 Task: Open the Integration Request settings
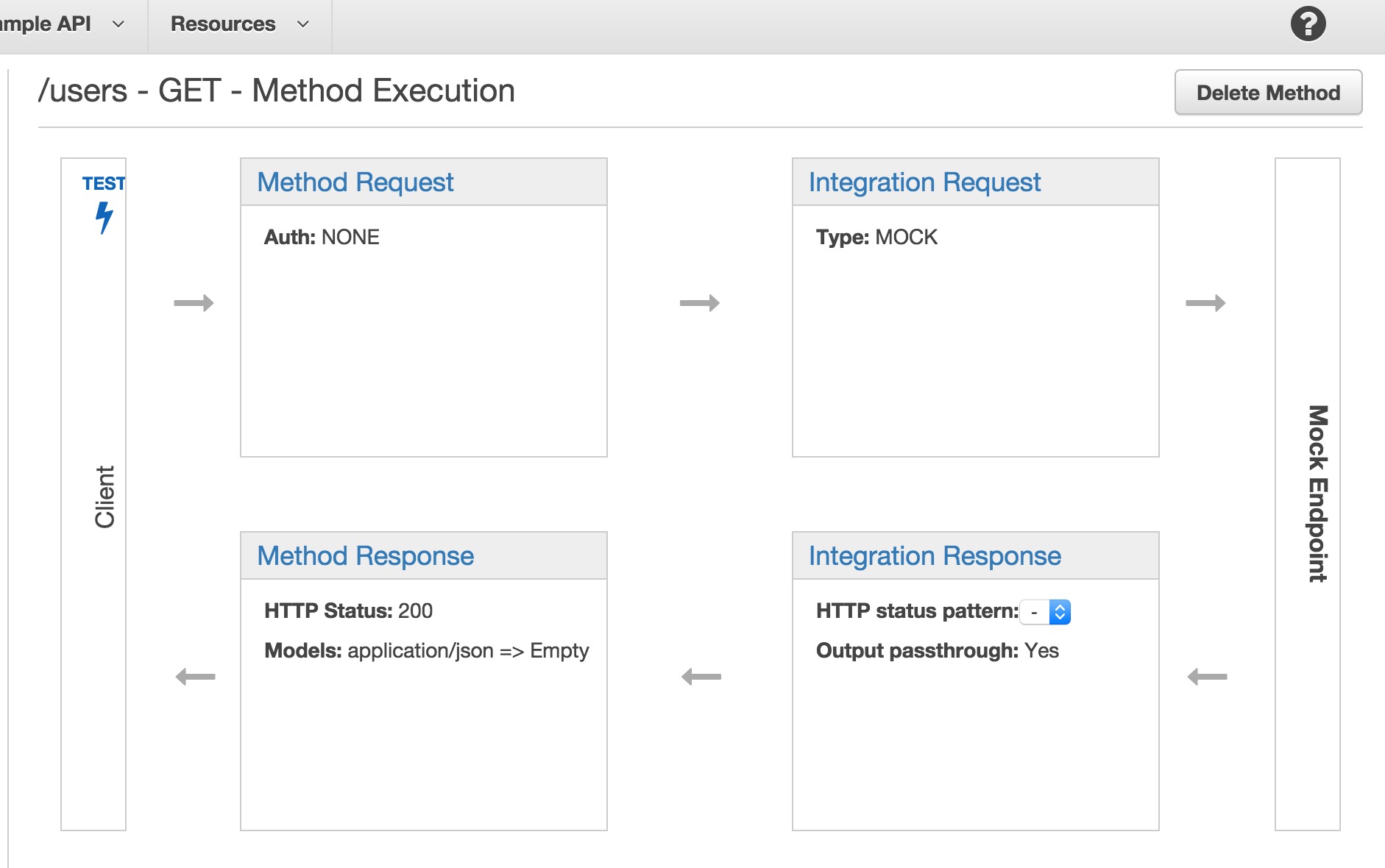coord(925,182)
